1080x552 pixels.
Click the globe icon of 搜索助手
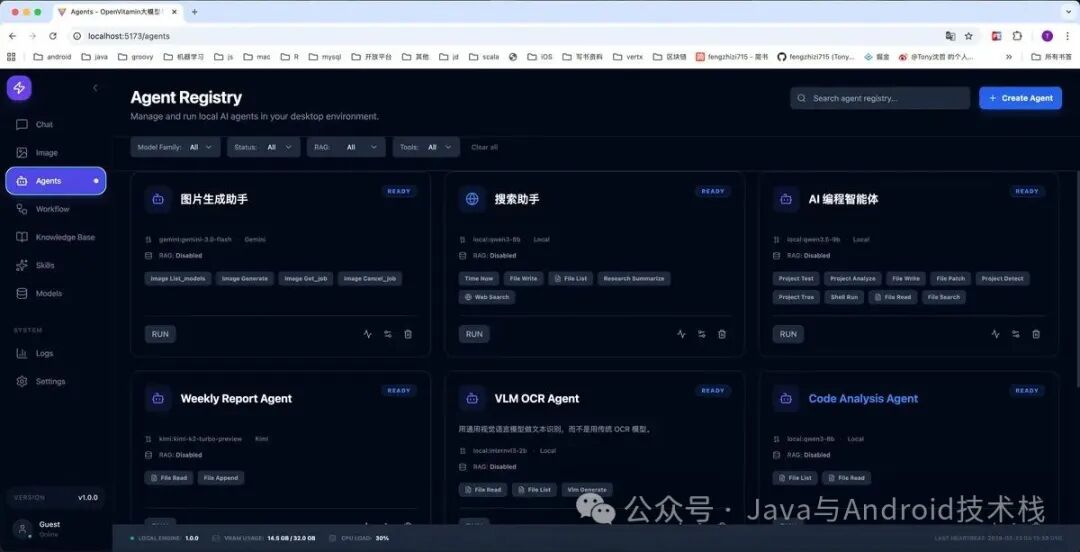(472, 199)
